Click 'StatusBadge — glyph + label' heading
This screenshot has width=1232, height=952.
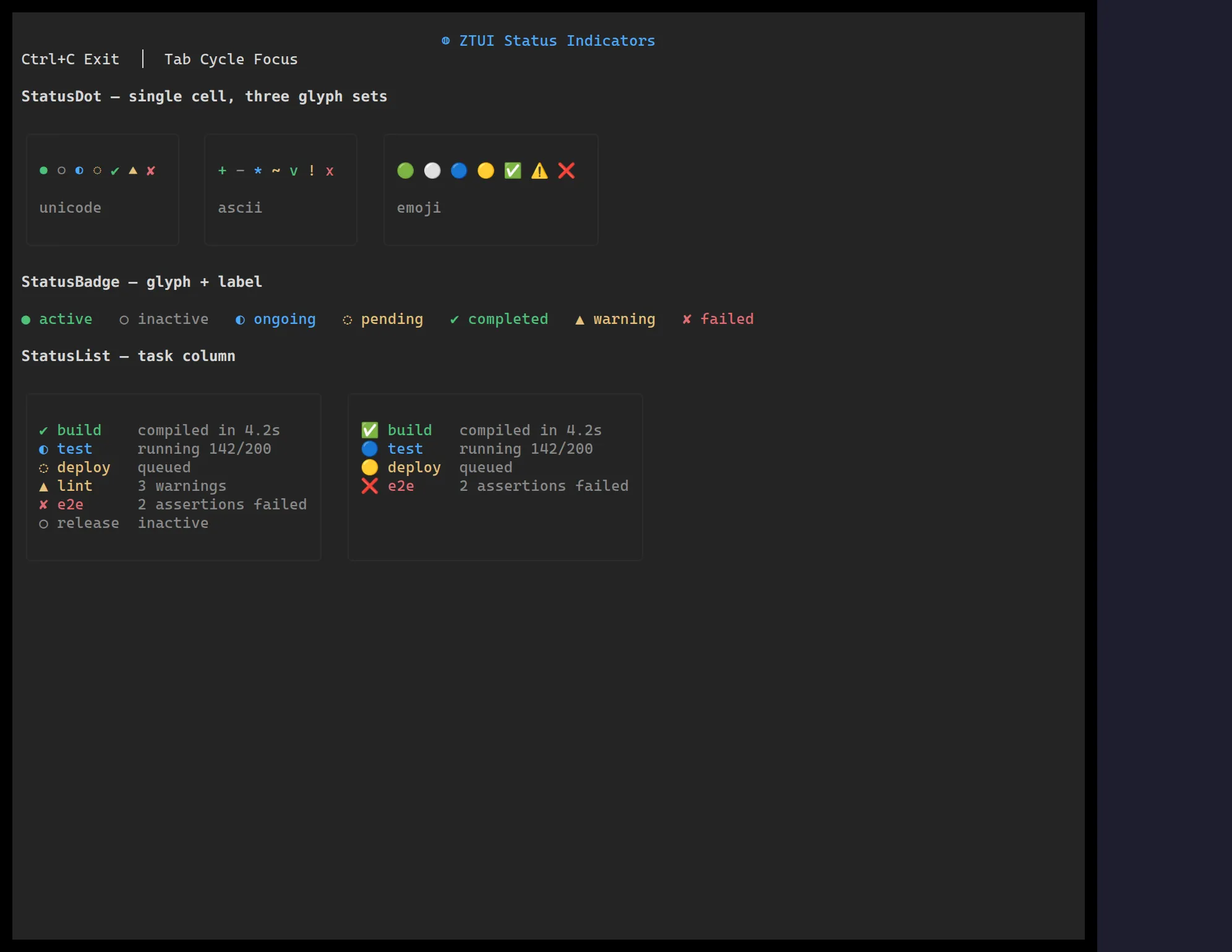(x=142, y=282)
